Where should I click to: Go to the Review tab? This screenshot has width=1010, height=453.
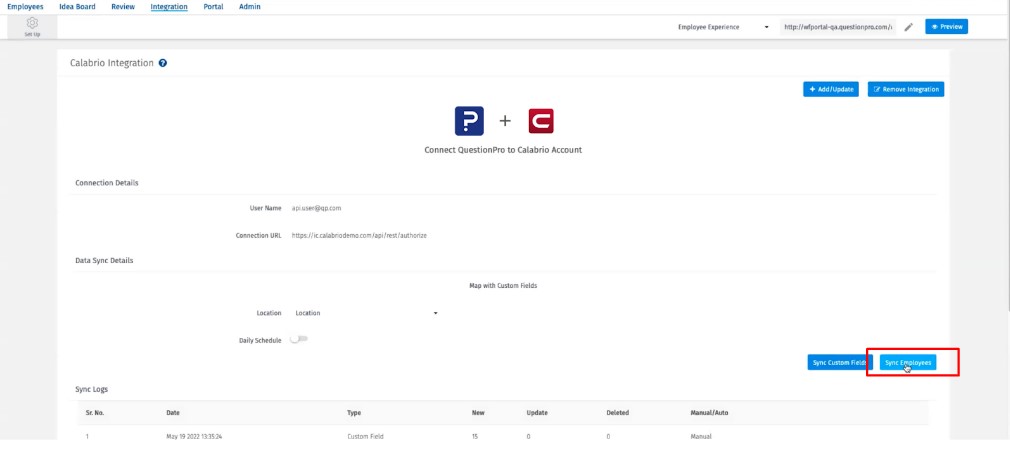click(123, 6)
